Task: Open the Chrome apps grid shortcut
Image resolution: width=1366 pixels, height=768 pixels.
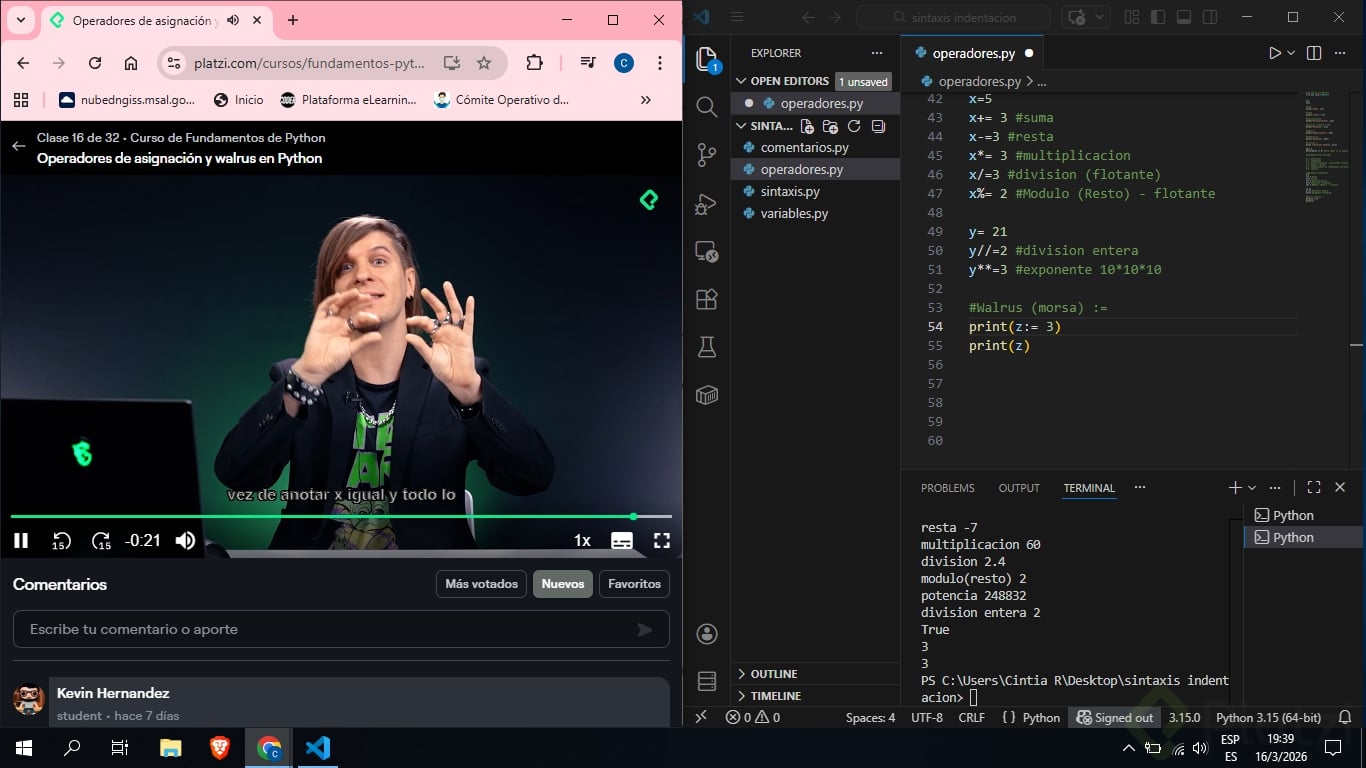Action: tap(21, 100)
